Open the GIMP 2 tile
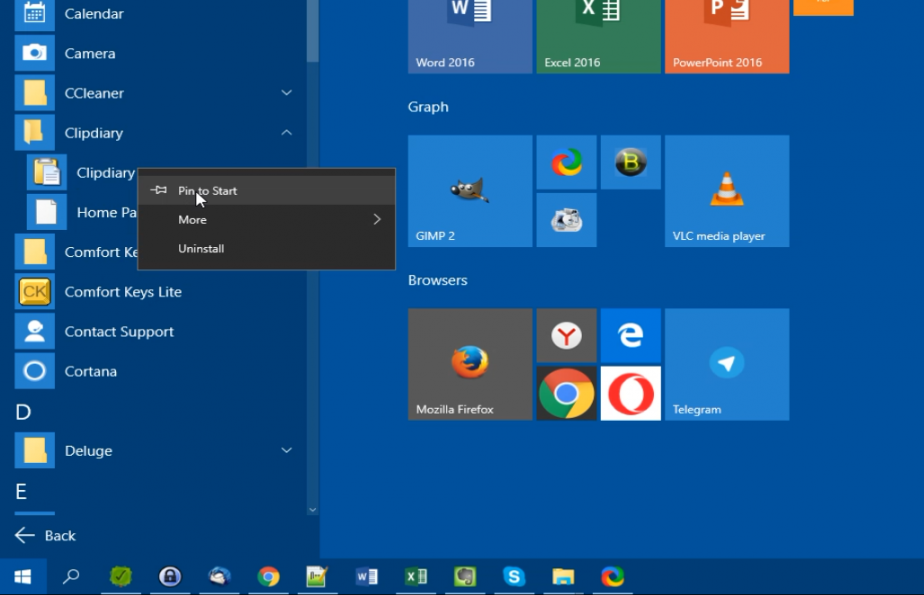Viewport: 924px width, 595px height. (x=470, y=191)
